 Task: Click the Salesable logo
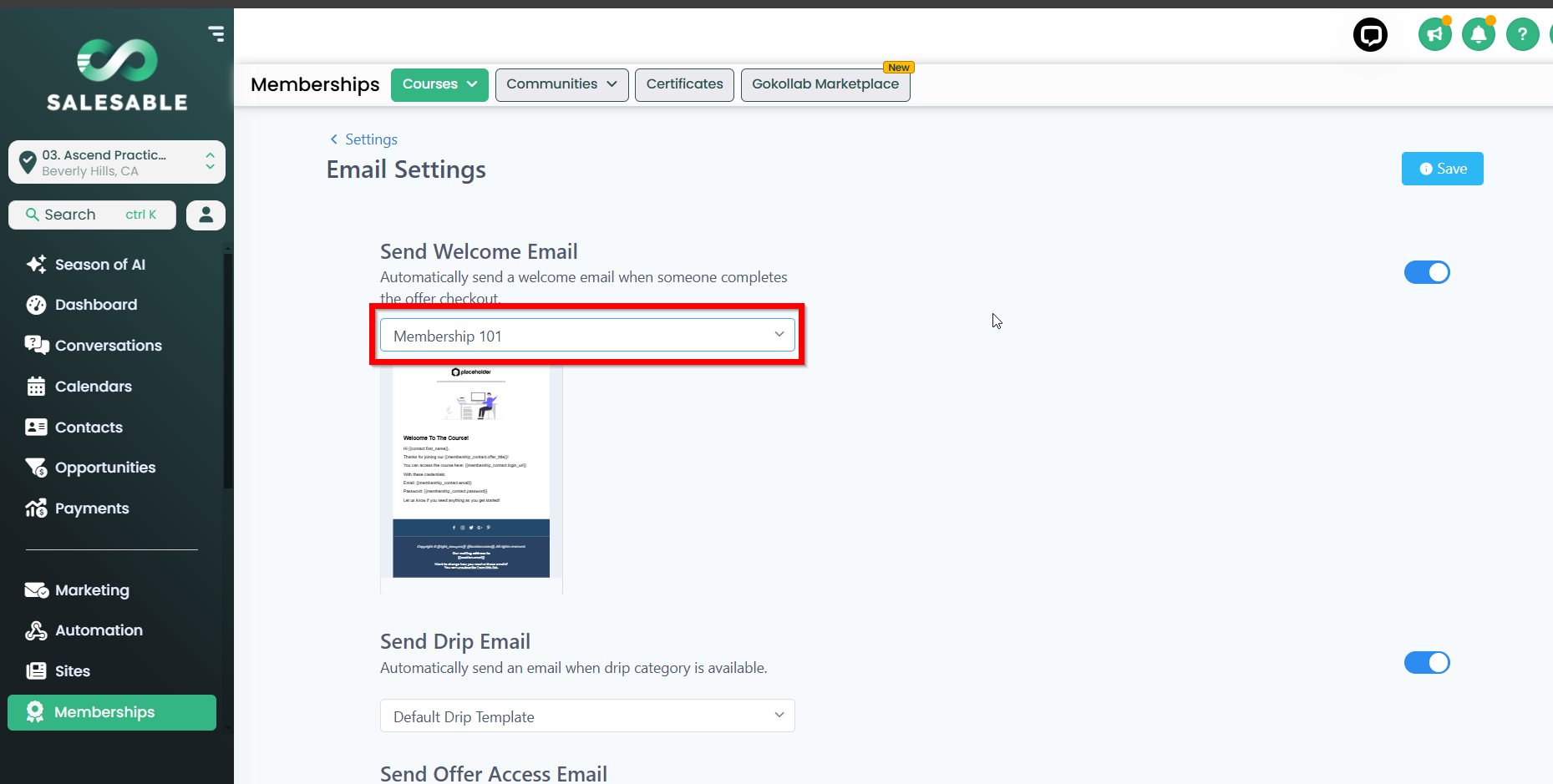pyautogui.click(x=117, y=75)
